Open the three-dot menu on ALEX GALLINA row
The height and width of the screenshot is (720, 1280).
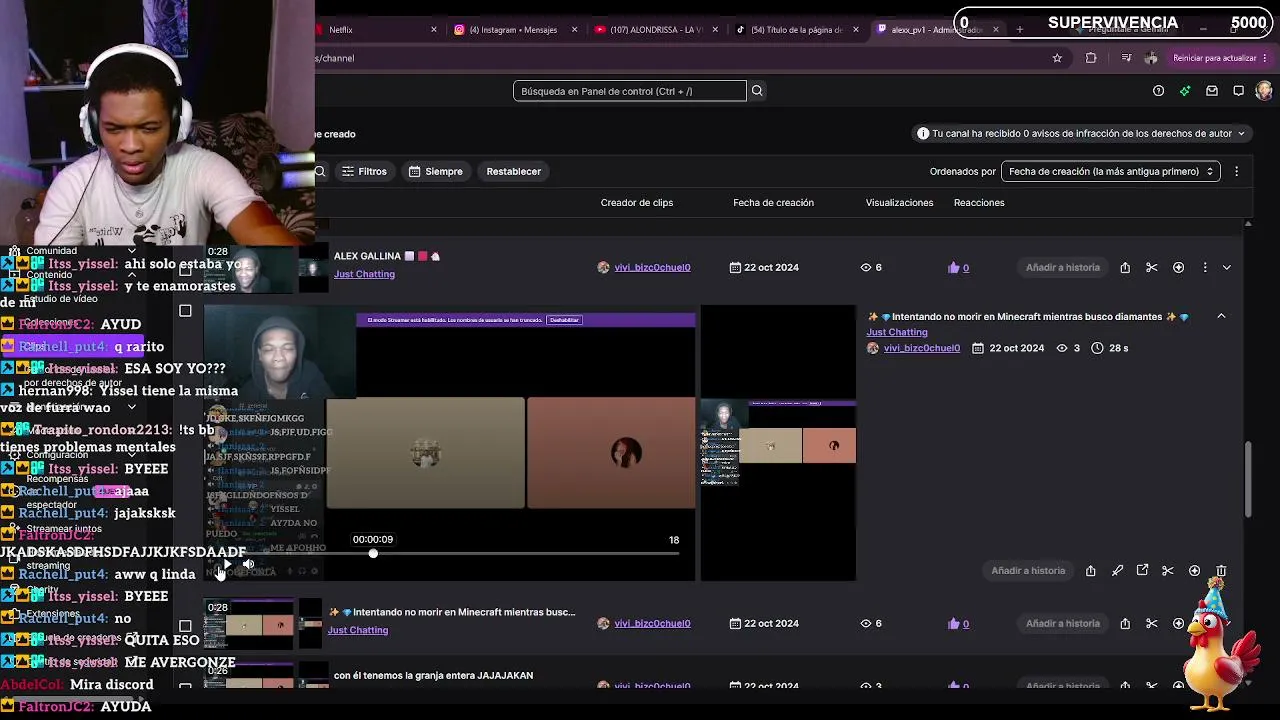pos(1205,268)
